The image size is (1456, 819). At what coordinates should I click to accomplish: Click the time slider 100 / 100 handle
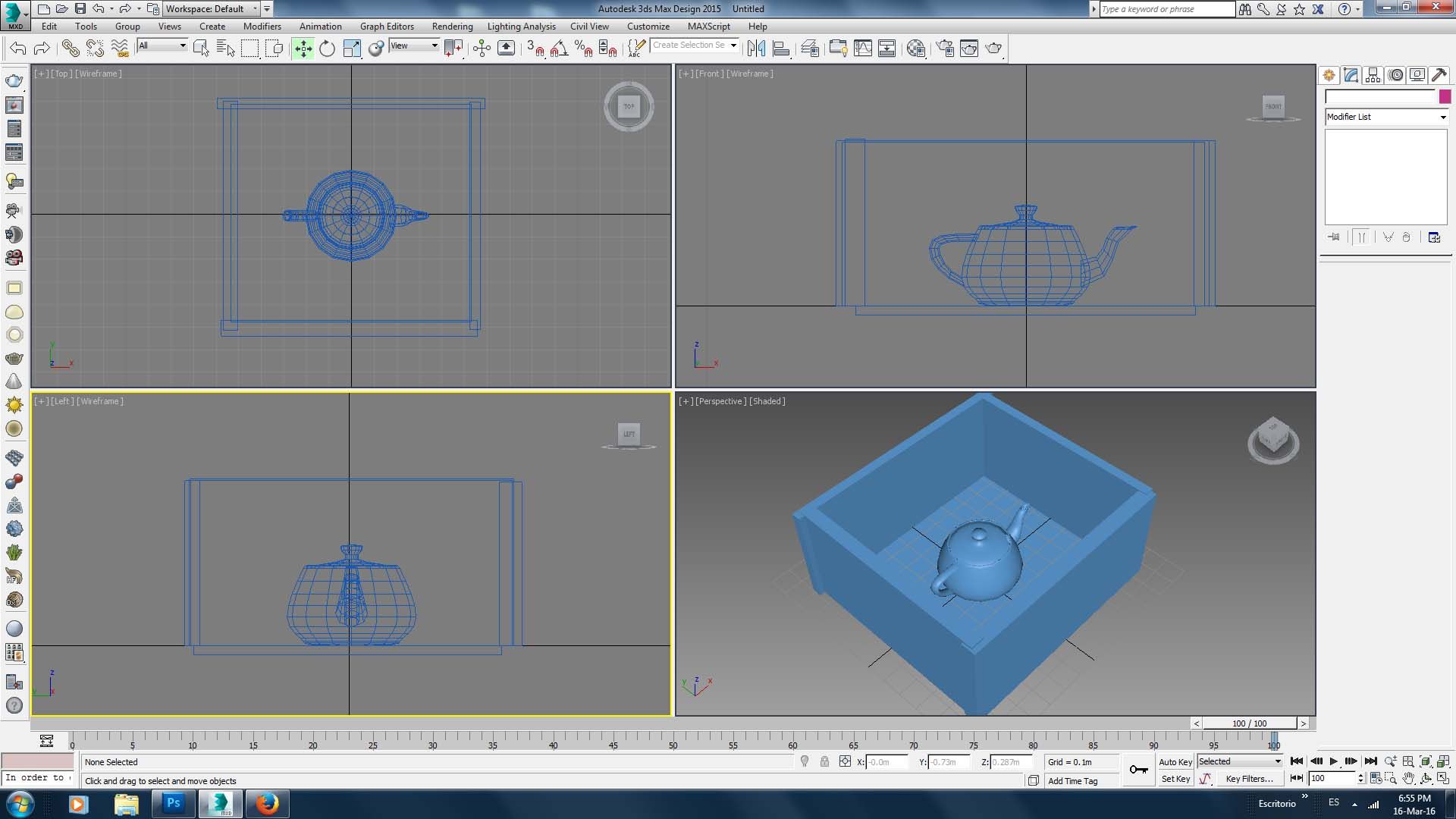[1250, 723]
